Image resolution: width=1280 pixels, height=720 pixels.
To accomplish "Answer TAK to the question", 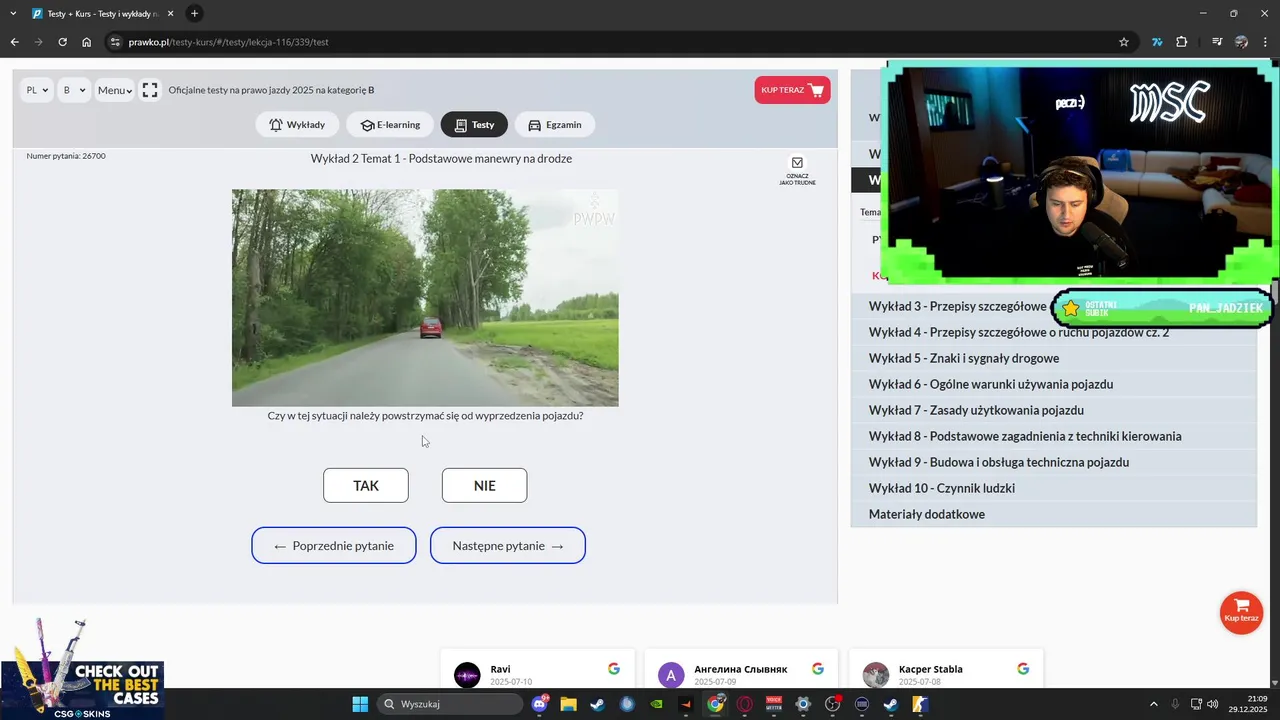I will click(366, 485).
